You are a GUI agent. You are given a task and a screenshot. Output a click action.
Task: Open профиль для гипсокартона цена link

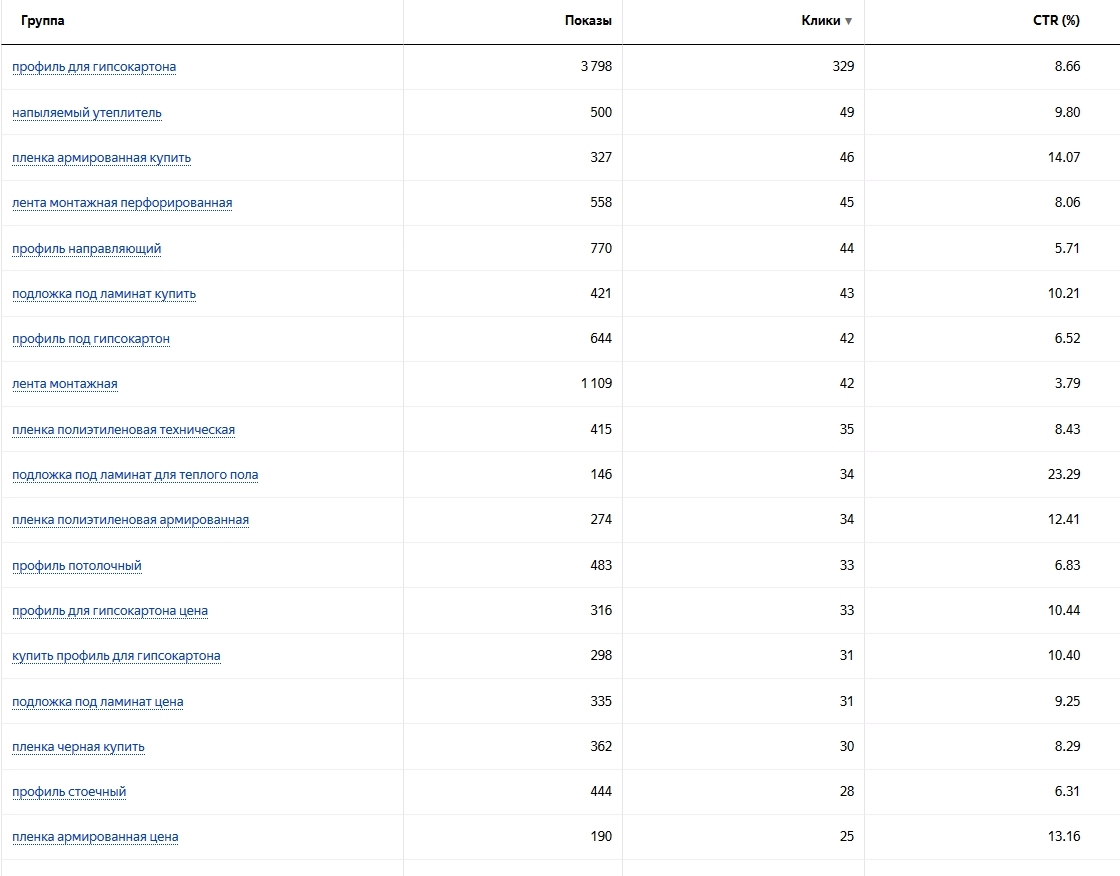tap(110, 611)
